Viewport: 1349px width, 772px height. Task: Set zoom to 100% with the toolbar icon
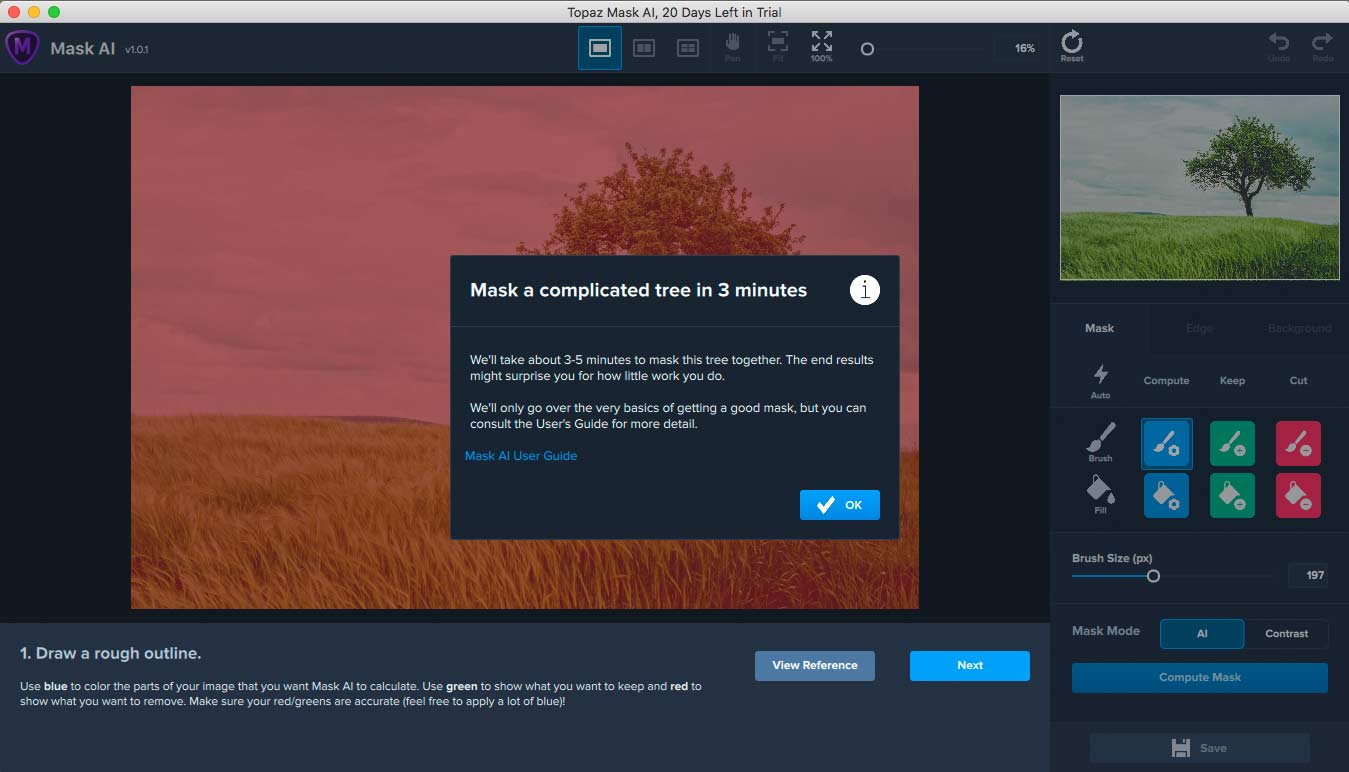click(821, 47)
